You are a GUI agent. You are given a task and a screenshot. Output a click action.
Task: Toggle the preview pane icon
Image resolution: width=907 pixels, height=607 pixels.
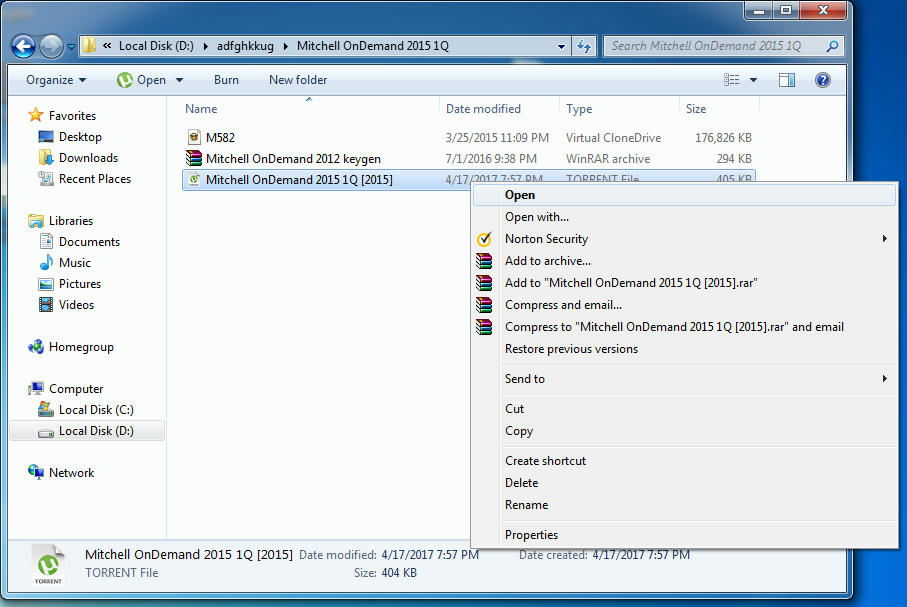pyautogui.click(x=787, y=80)
